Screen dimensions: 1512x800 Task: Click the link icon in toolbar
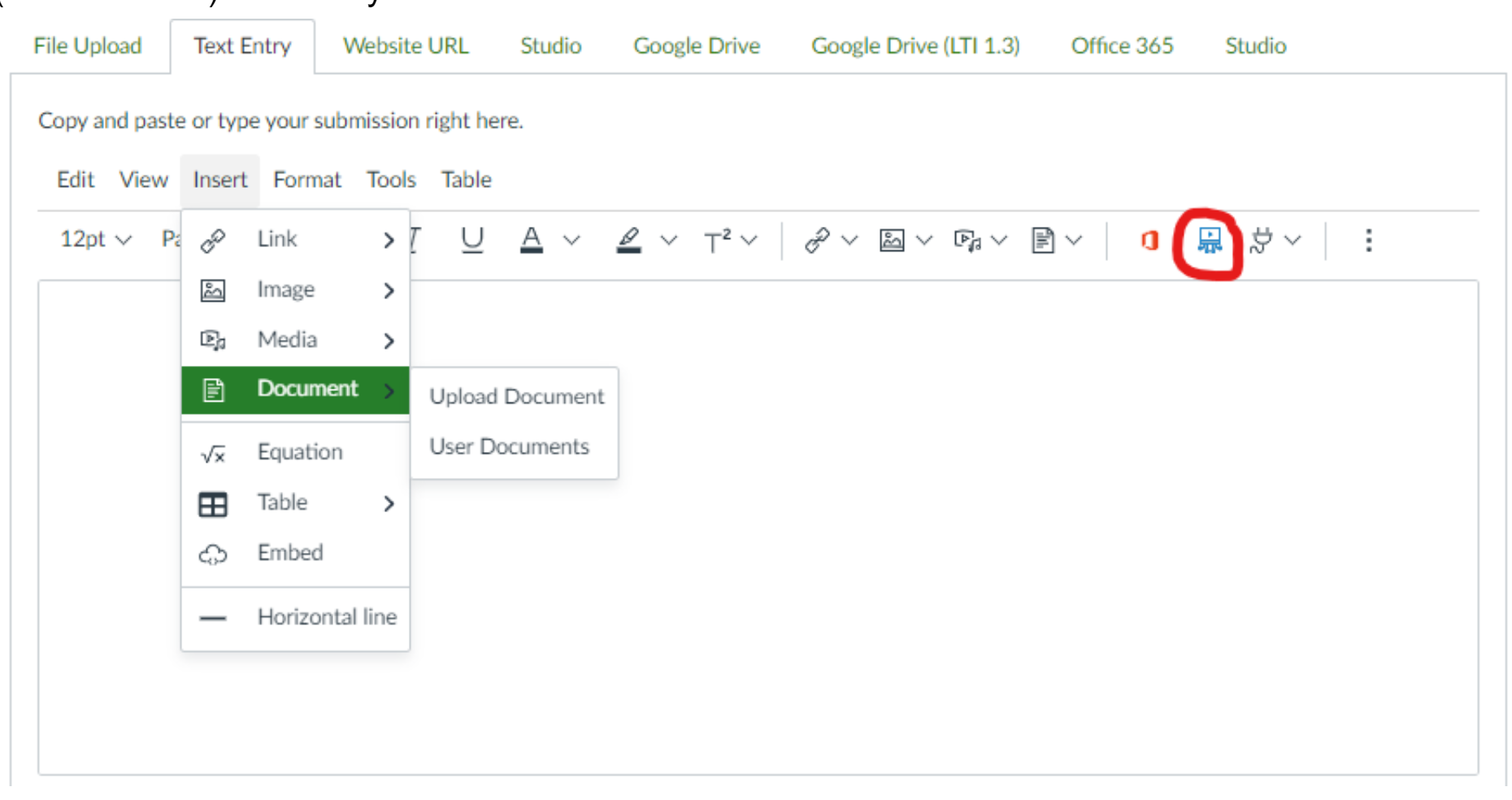click(x=817, y=241)
